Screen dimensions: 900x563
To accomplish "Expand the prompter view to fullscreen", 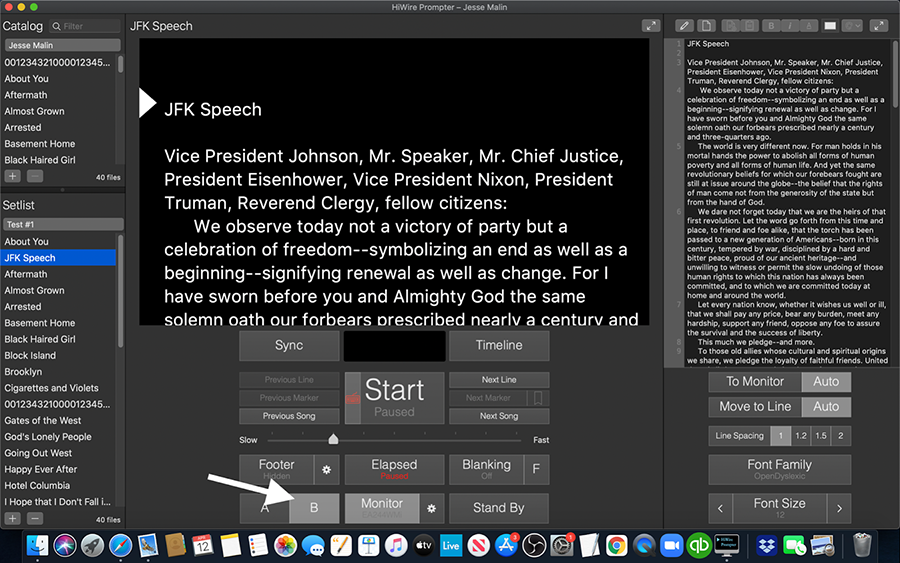I will pyautogui.click(x=651, y=26).
